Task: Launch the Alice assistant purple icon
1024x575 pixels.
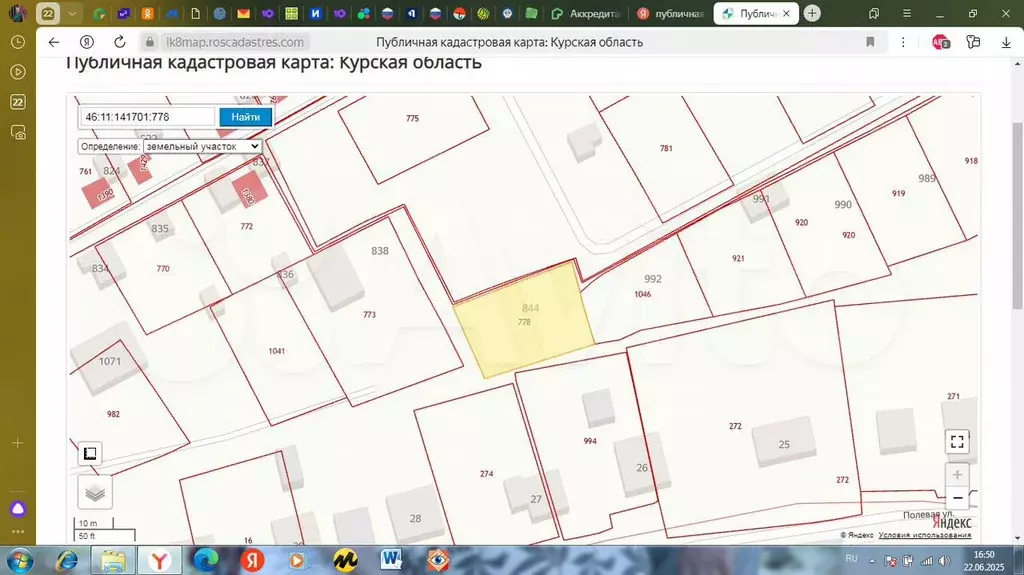Action: (18, 508)
